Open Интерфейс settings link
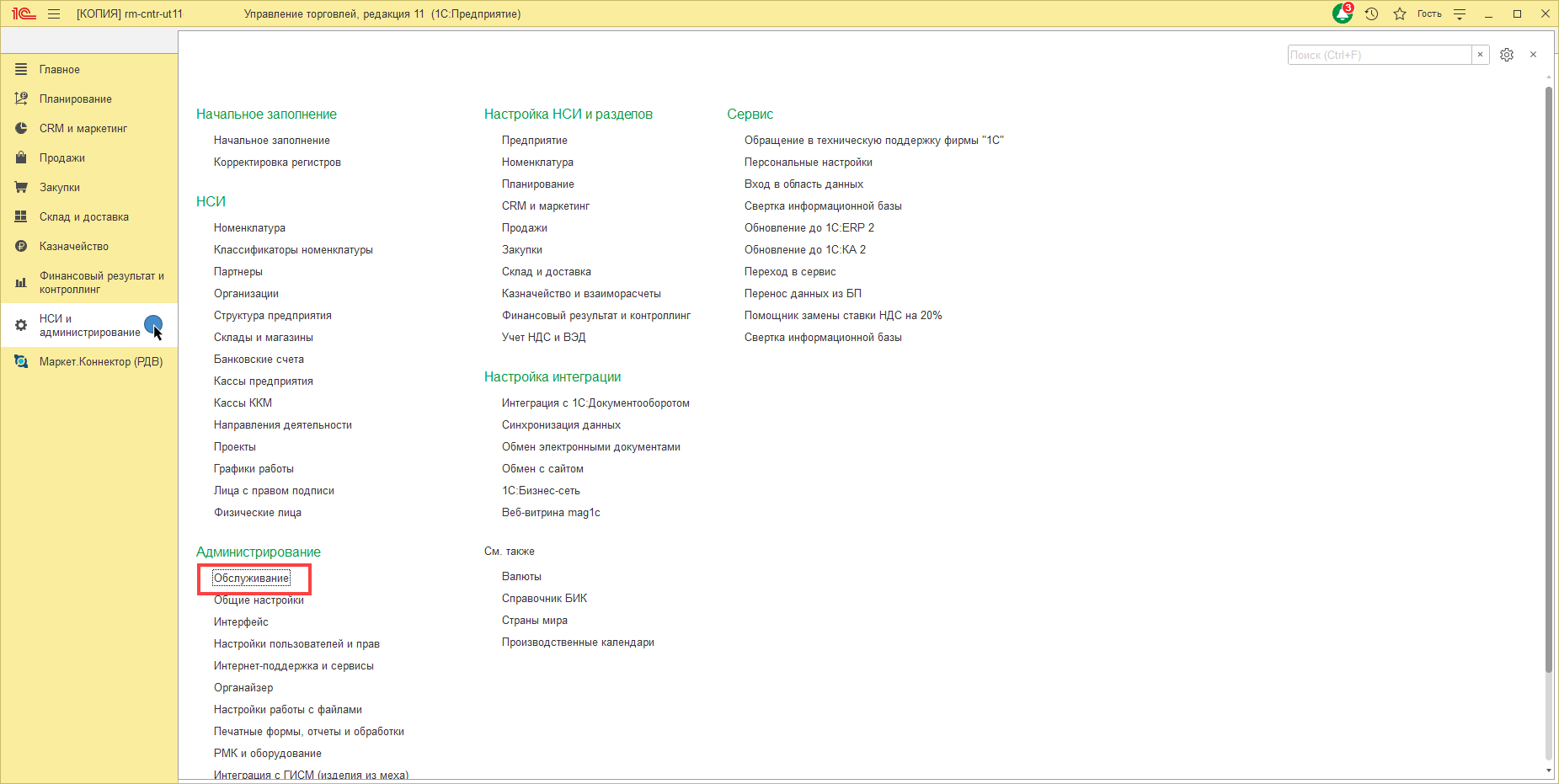This screenshot has height=784, width=1559. (241, 622)
